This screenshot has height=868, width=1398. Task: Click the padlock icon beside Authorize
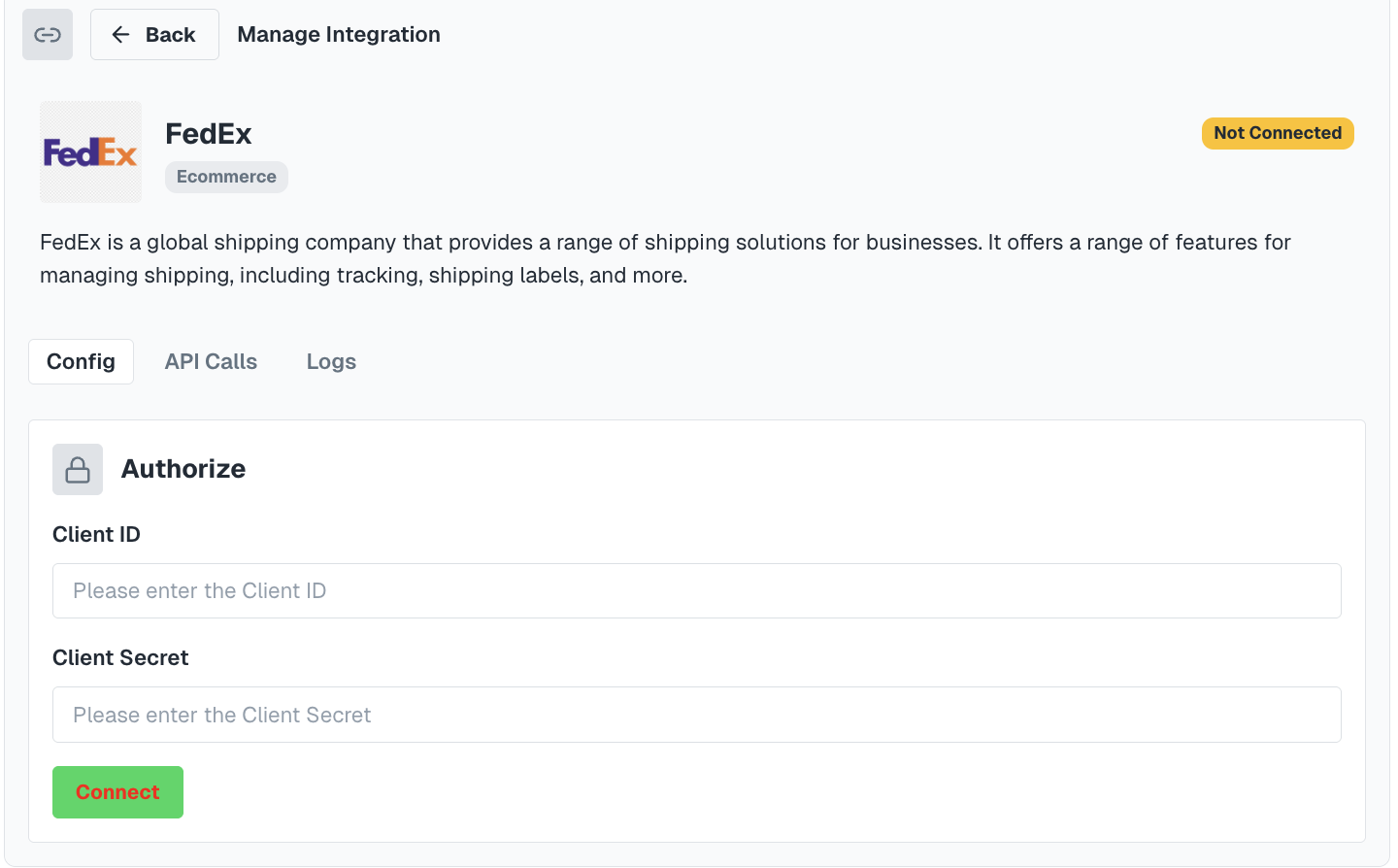pyautogui.click(x=78, y=470)
